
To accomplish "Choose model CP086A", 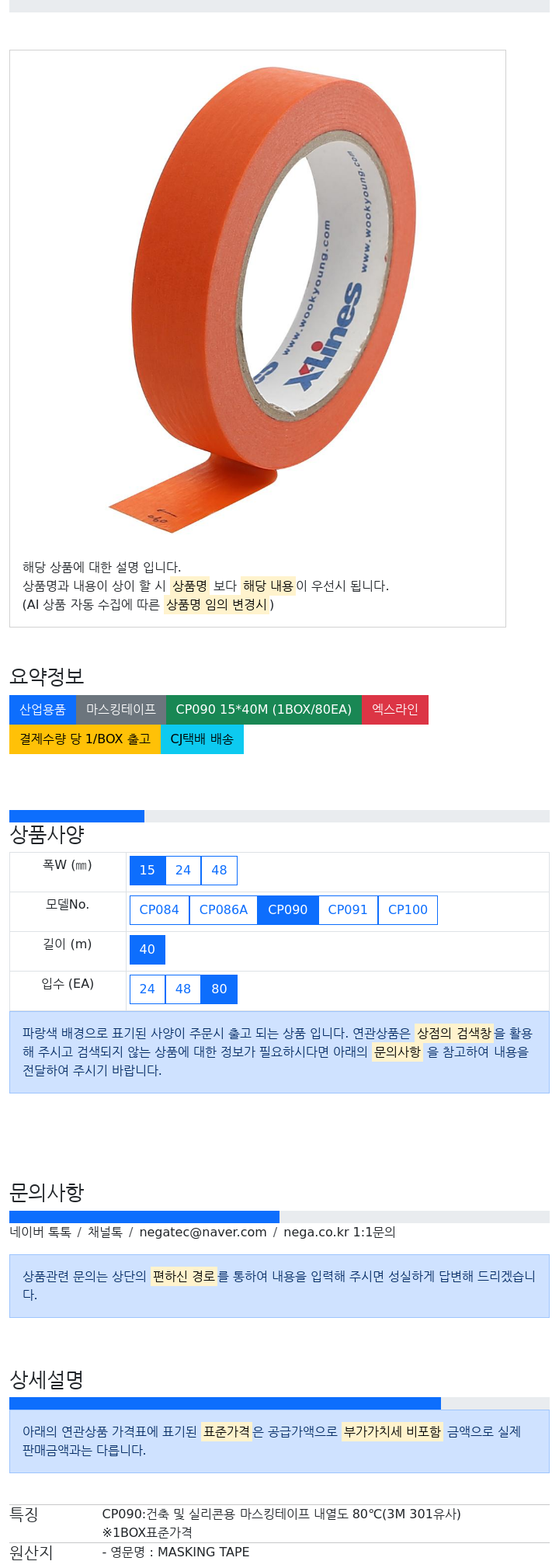I will [224, 910].
